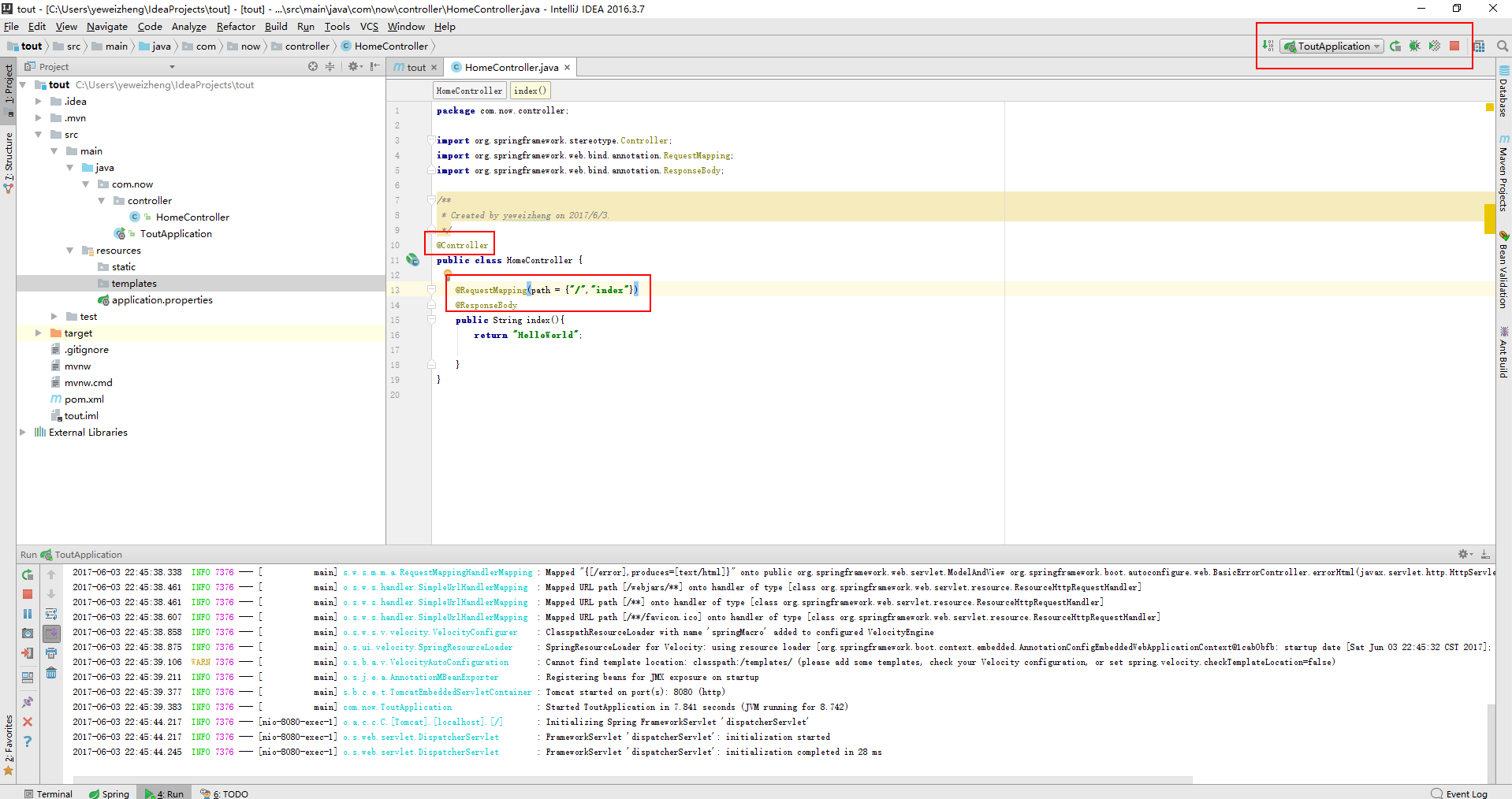
Task: Open the Spring tool window
Action: pos(109,793)
